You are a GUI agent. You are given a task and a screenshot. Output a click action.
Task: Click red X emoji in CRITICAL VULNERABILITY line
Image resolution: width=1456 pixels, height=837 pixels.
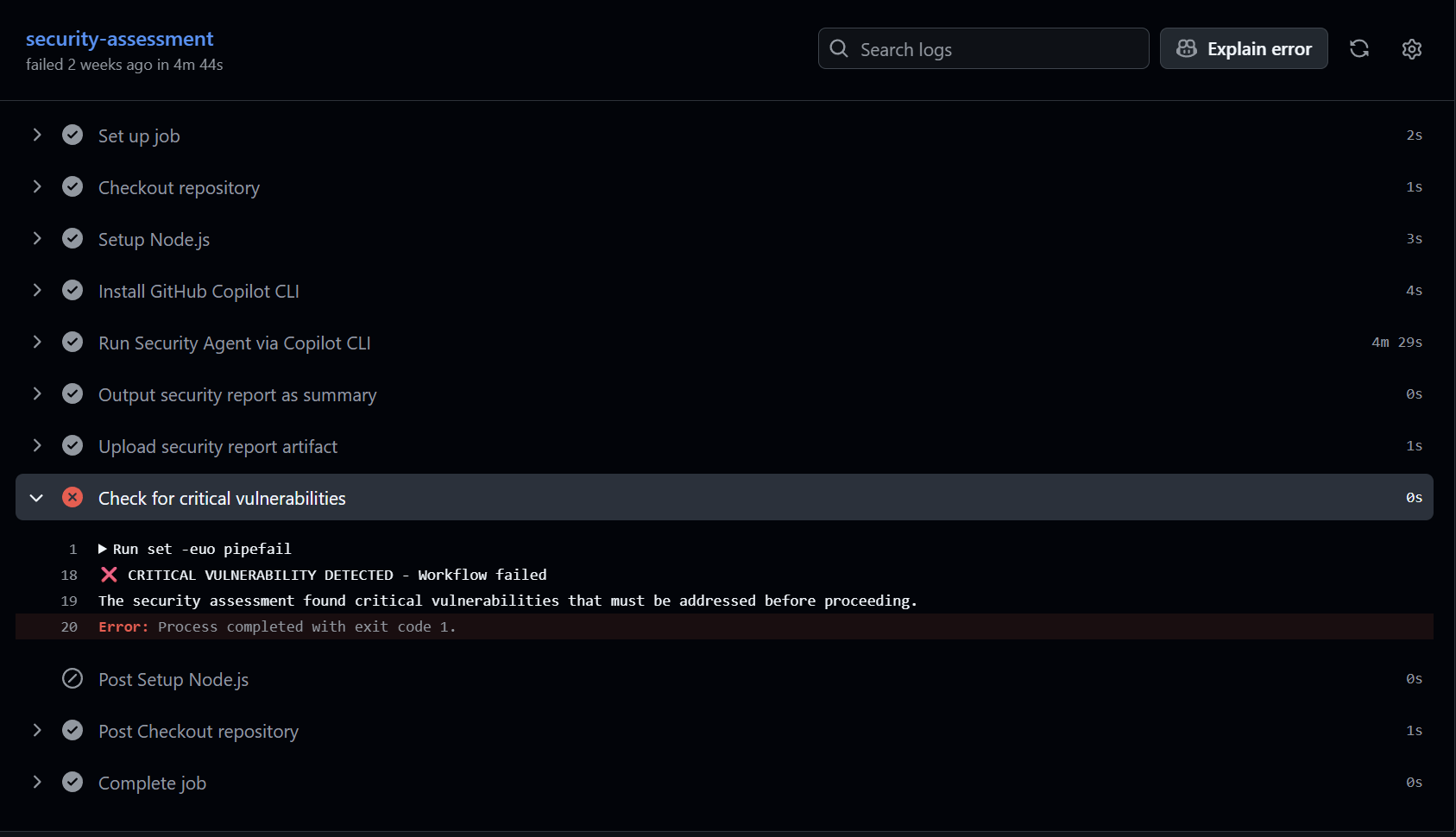[109, 575]
